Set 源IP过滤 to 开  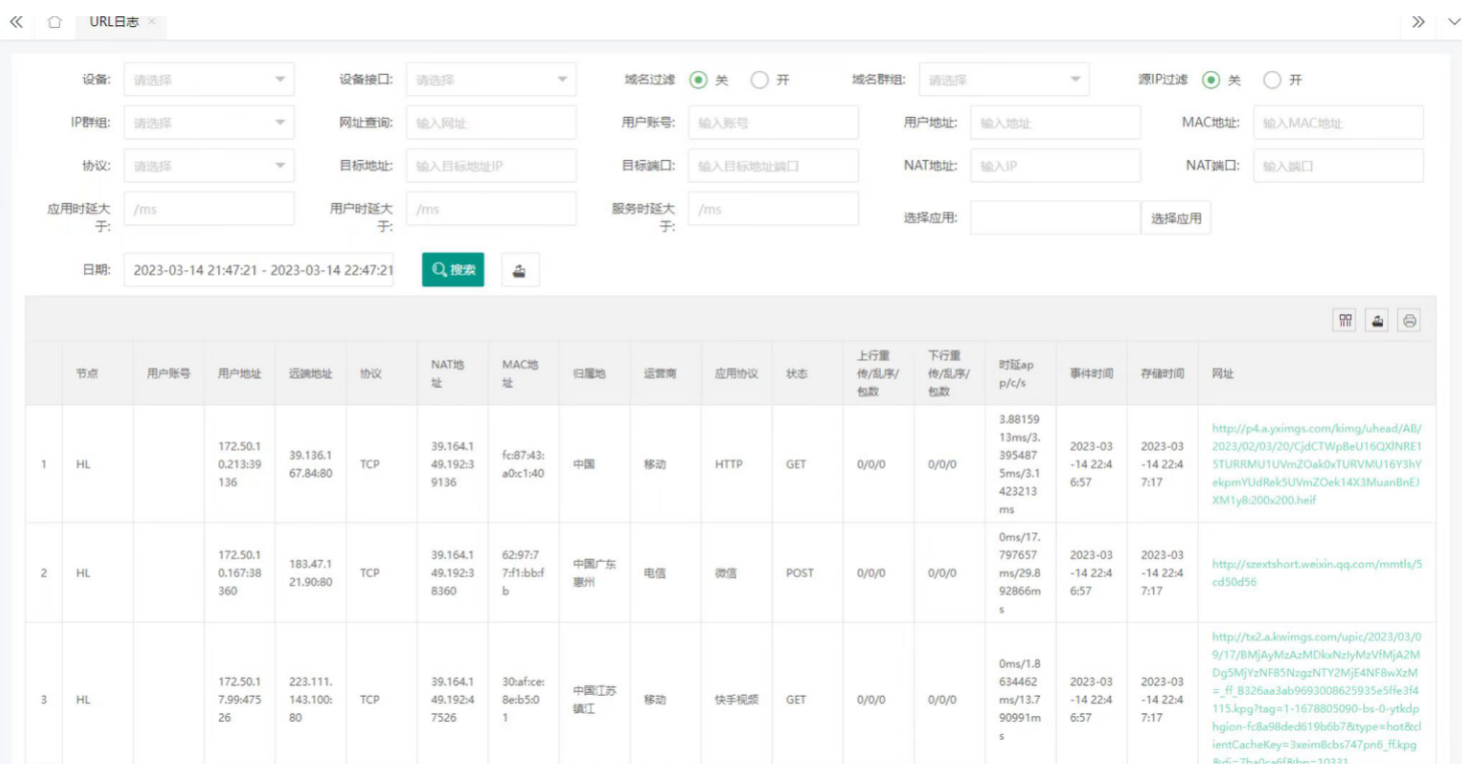tap(1272, 80)
